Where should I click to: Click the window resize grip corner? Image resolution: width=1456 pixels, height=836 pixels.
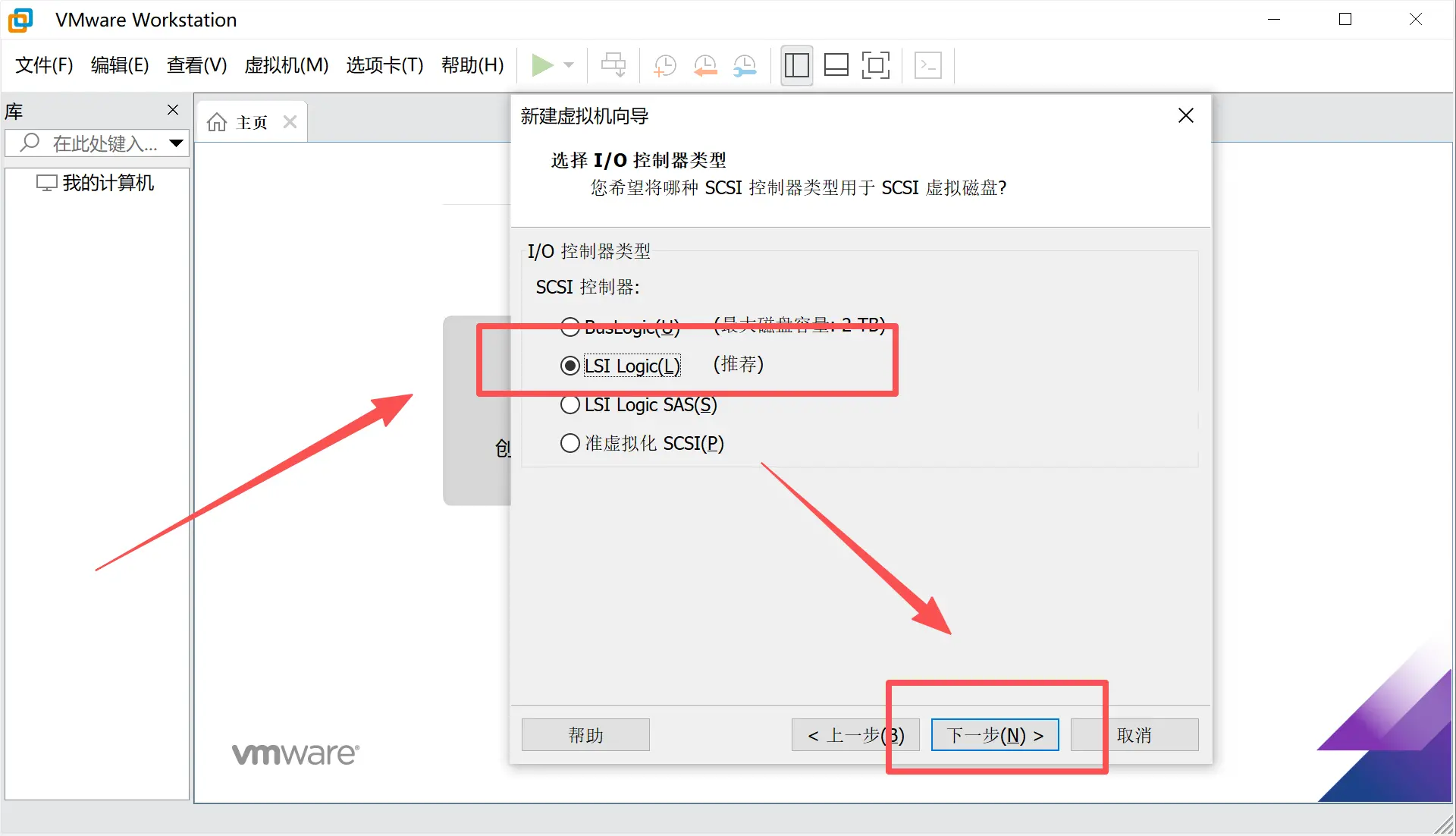(x=1445, y=825)
